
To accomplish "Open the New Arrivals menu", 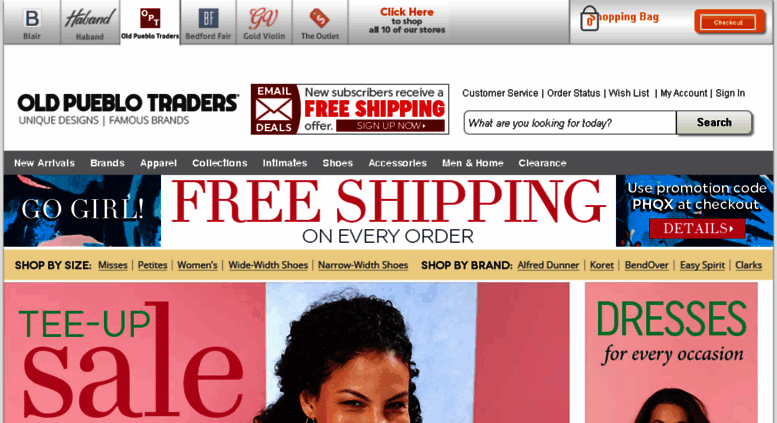I will pyautogui.click(x=44, y=163).
